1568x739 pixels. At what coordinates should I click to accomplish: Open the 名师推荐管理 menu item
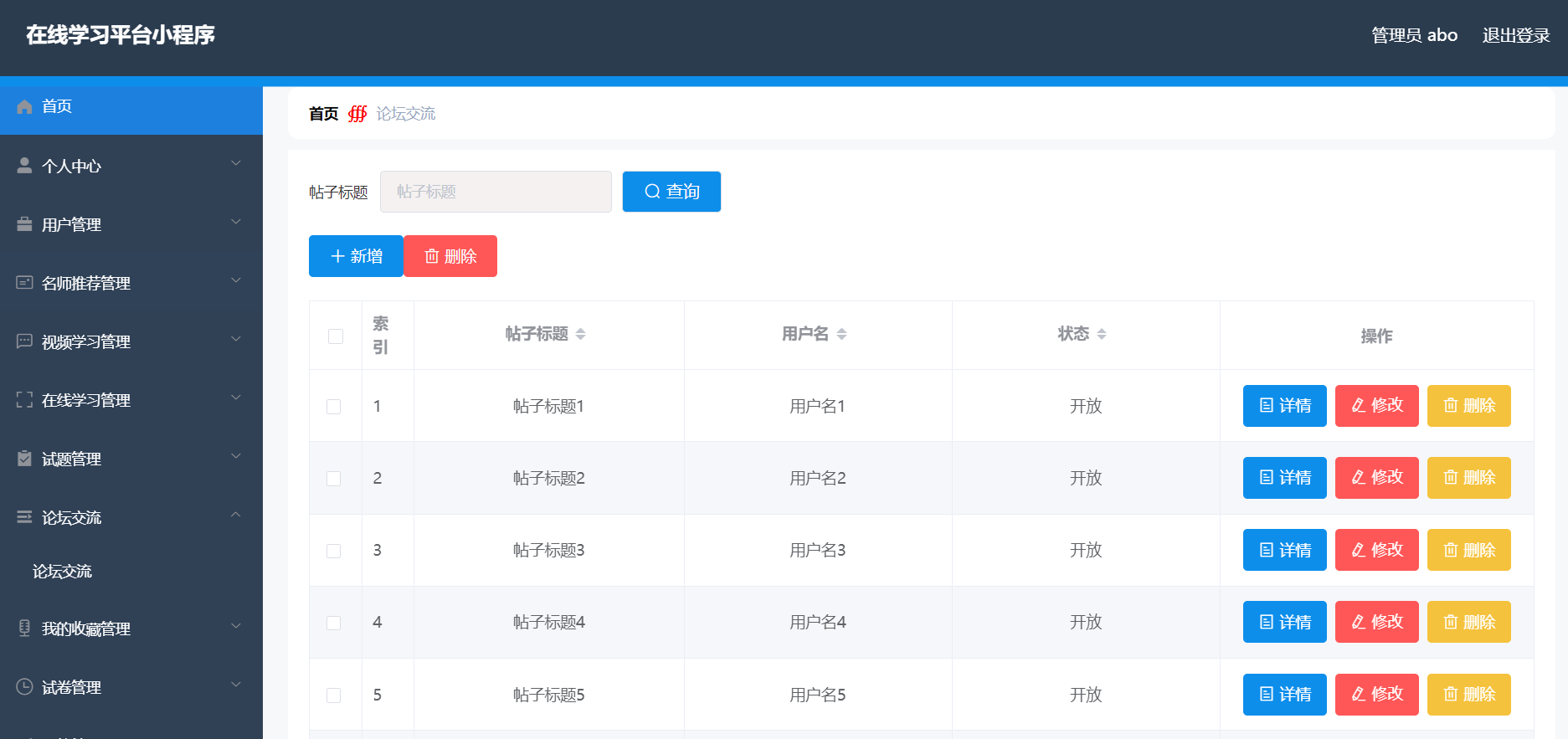pos(131,283)
